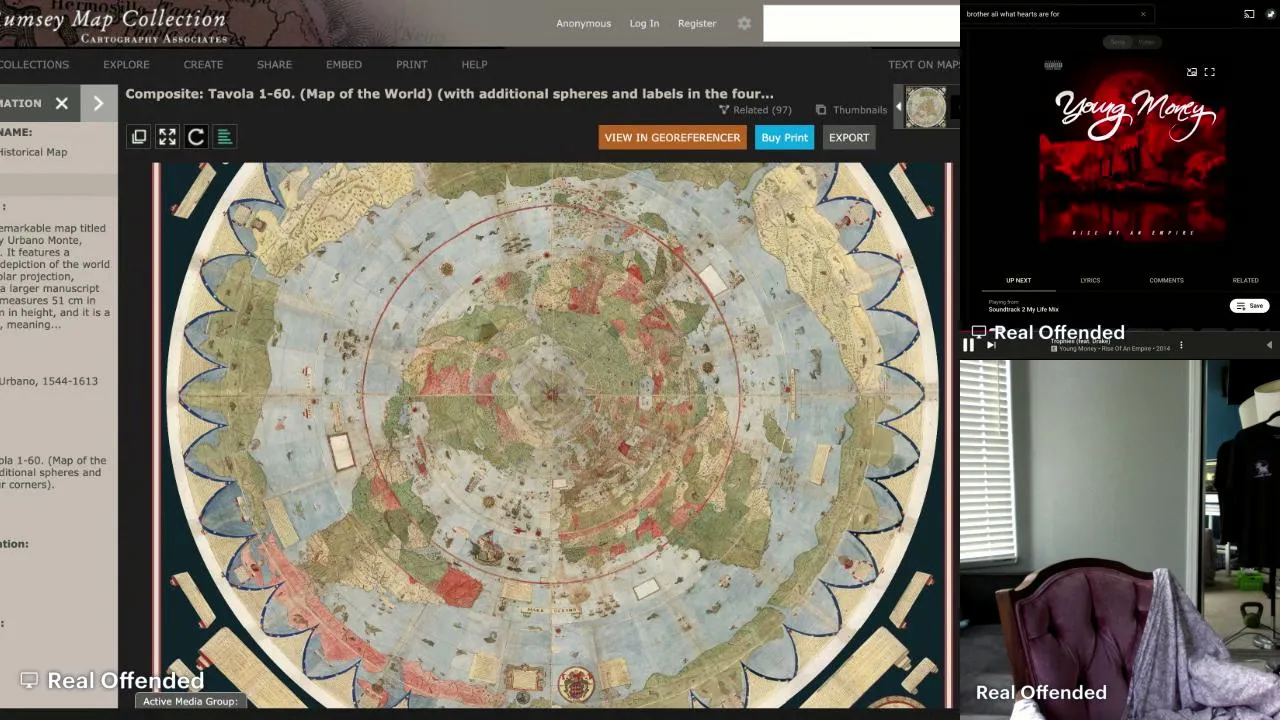Click the composite map title heading
1280x720 pixels.
[449, 94]
